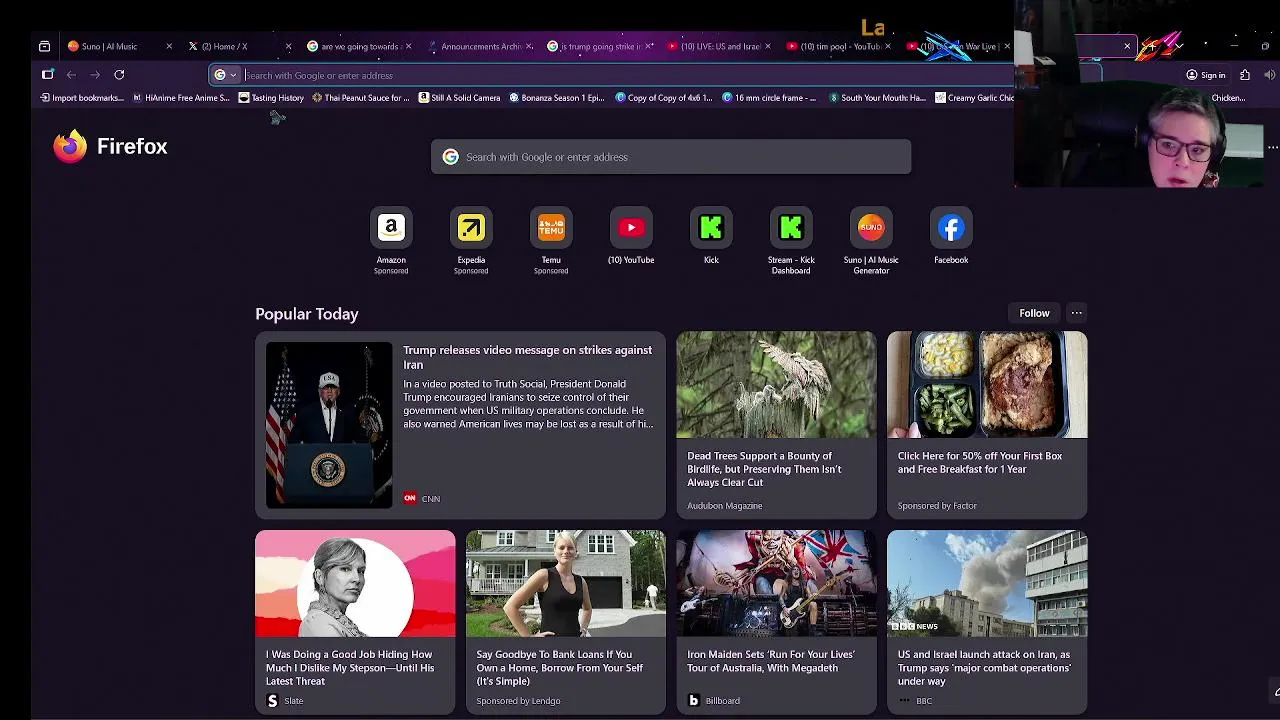The height and width of the screenshot is (720, 1280).
Task: Open the BBC News smoke building thumbnail
Action: [987, 583]
